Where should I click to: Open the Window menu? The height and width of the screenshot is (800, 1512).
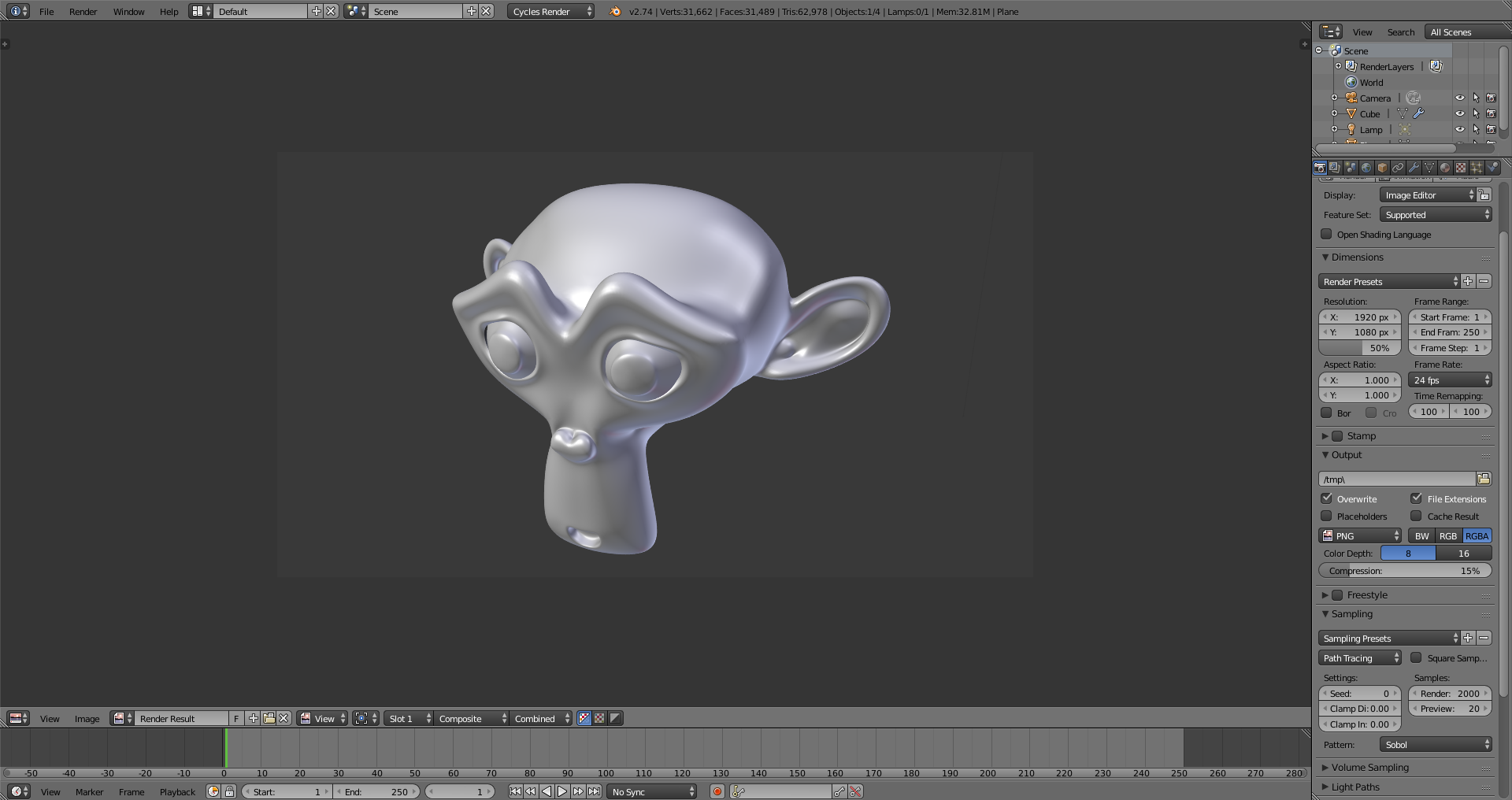coord(128,11)
